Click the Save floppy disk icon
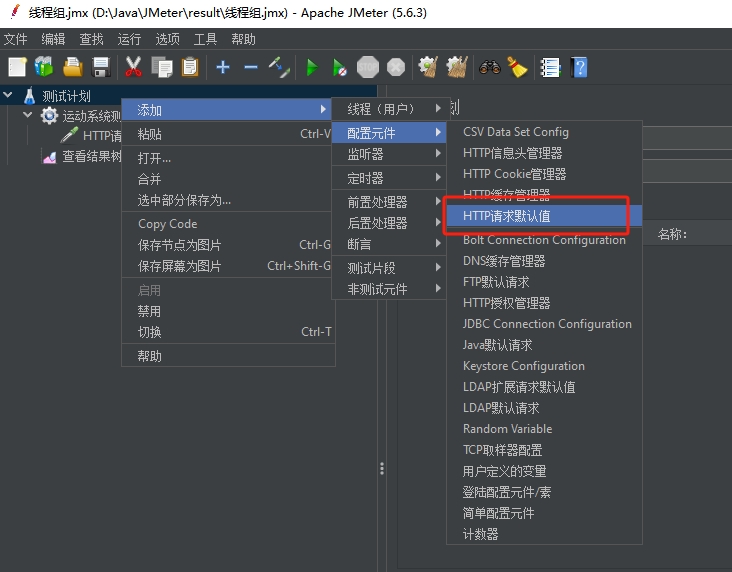 click(x=101, y=67)
